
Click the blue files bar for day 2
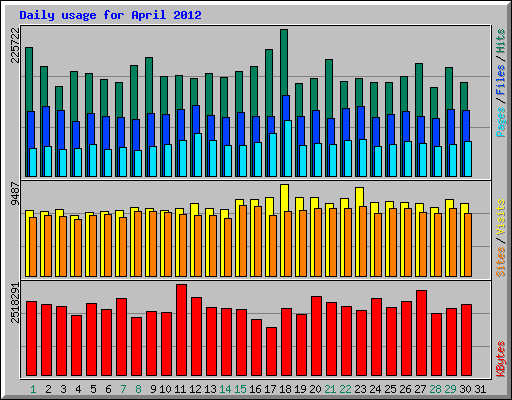(x=46, y=126)
